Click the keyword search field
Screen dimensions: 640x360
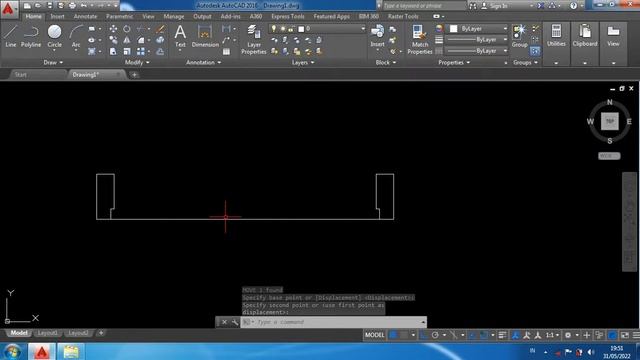coord(424,6)
